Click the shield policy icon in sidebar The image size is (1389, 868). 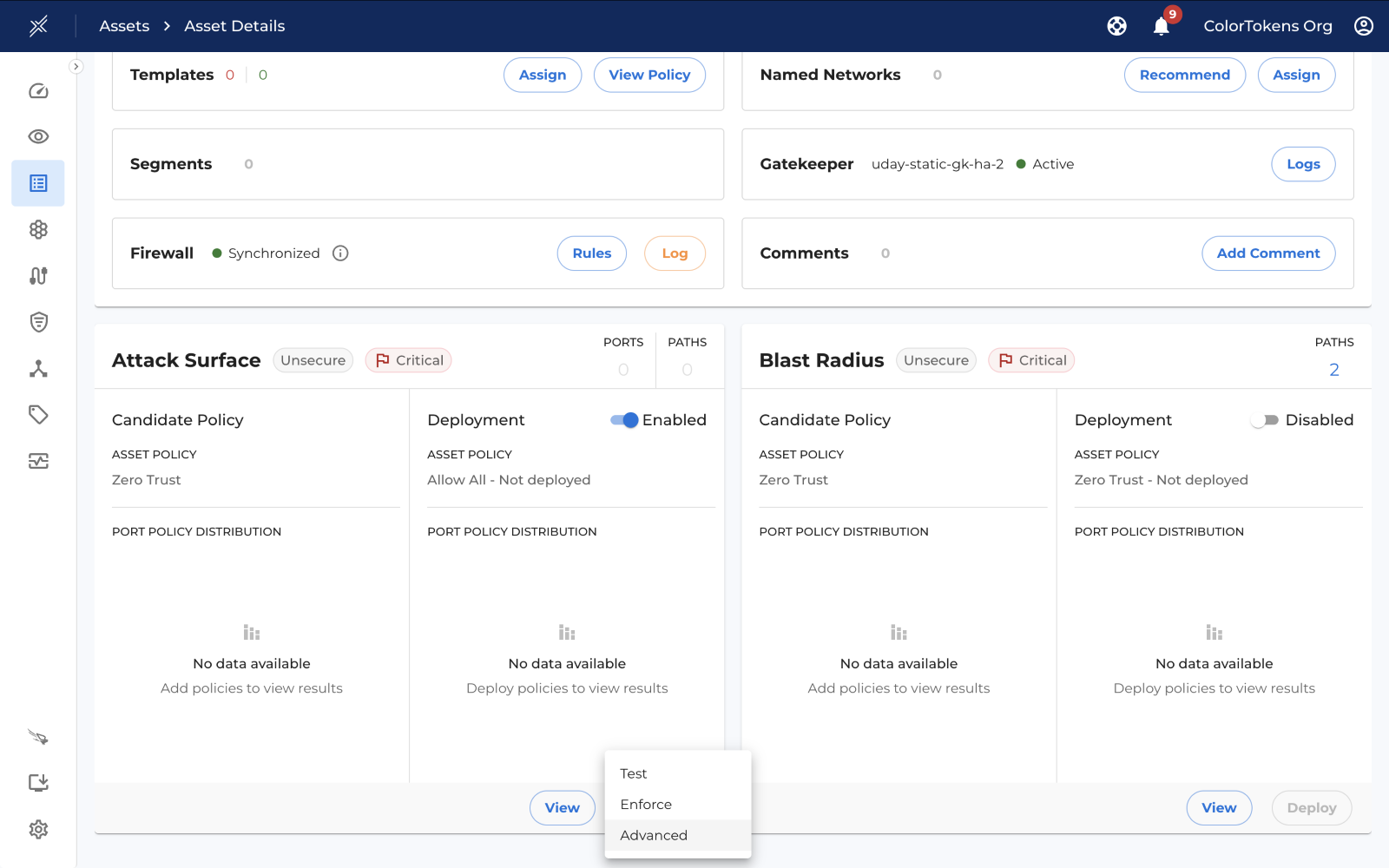pos(38,322)
